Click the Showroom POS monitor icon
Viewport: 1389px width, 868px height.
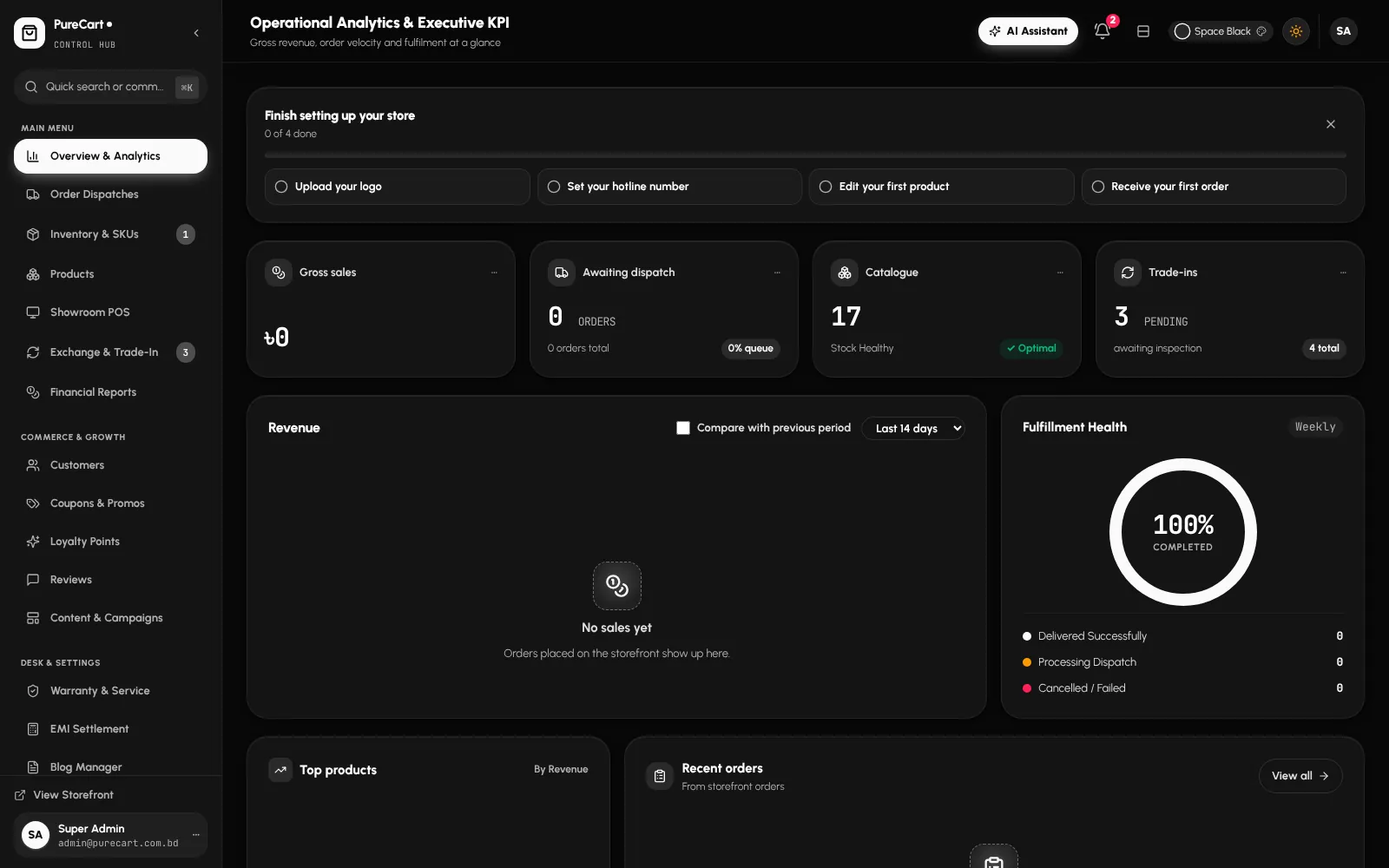[x=33, y=312]
